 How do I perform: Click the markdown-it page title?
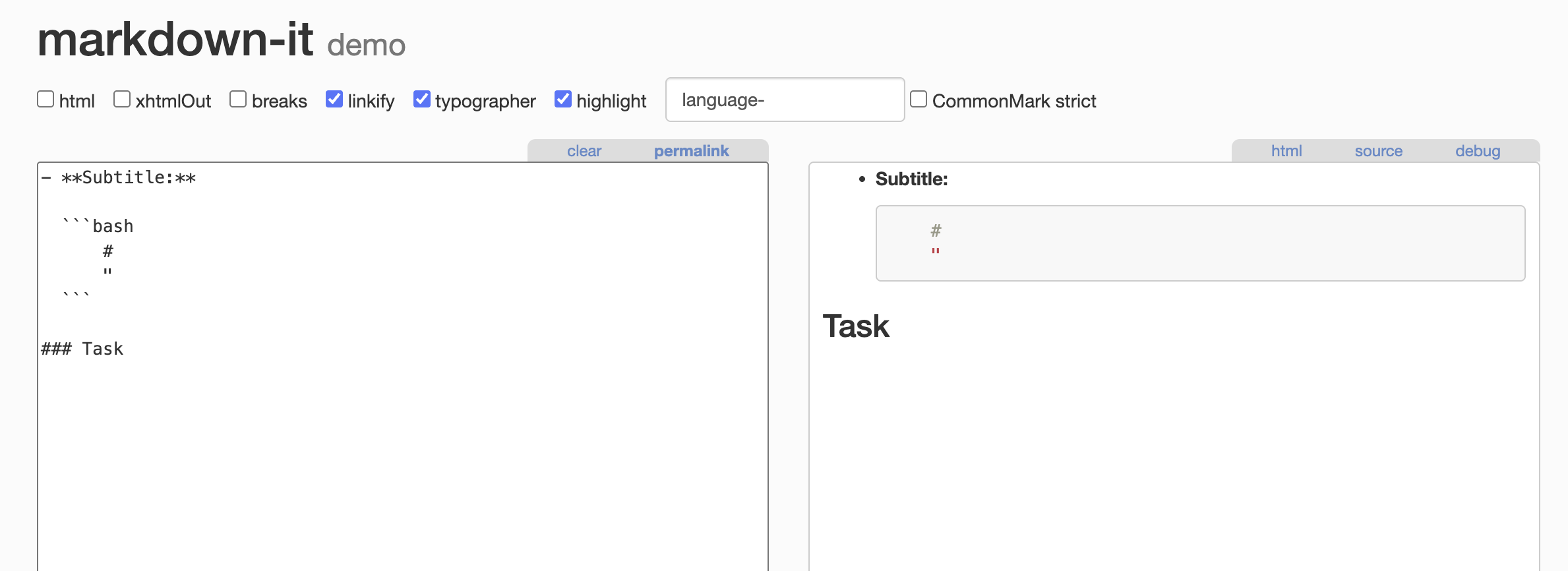[x=175, y=40]
